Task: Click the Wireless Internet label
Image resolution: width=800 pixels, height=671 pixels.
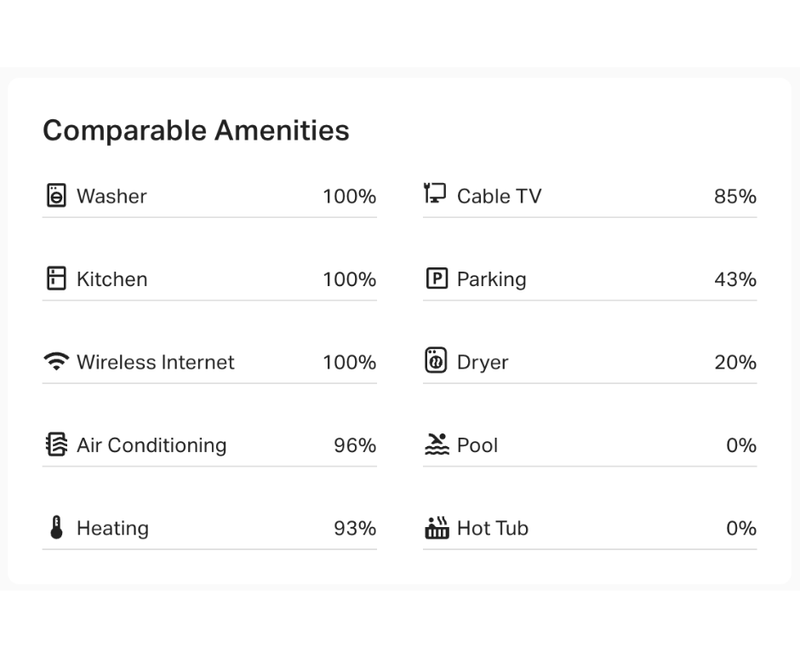Action: point(155,362)
